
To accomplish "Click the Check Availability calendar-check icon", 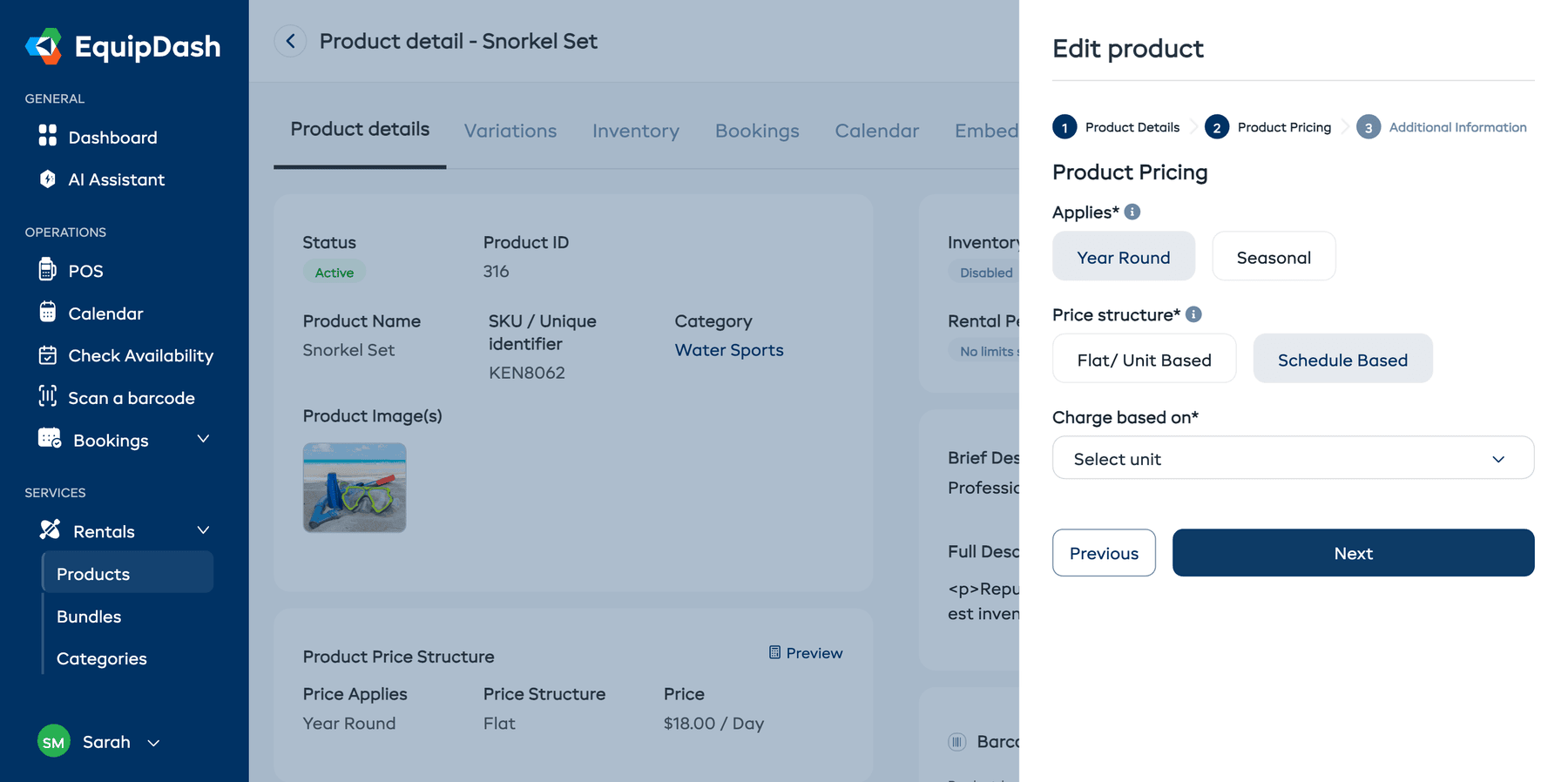I will tap(48, 354).
